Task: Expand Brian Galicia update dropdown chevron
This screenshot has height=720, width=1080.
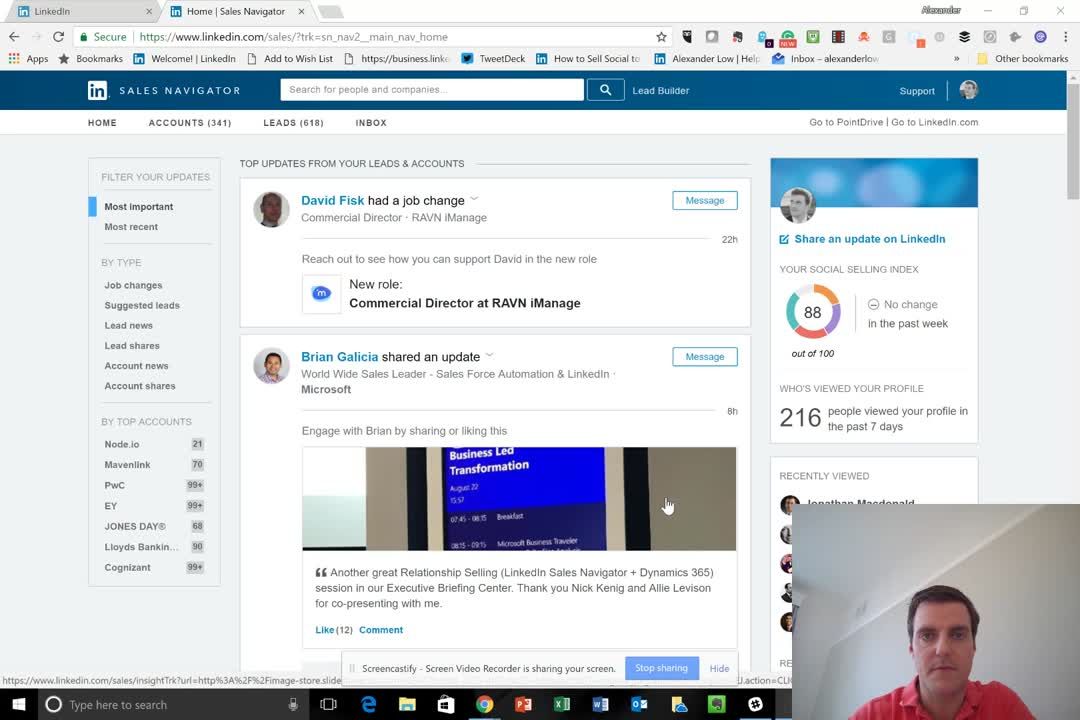Action: (490, 356)
